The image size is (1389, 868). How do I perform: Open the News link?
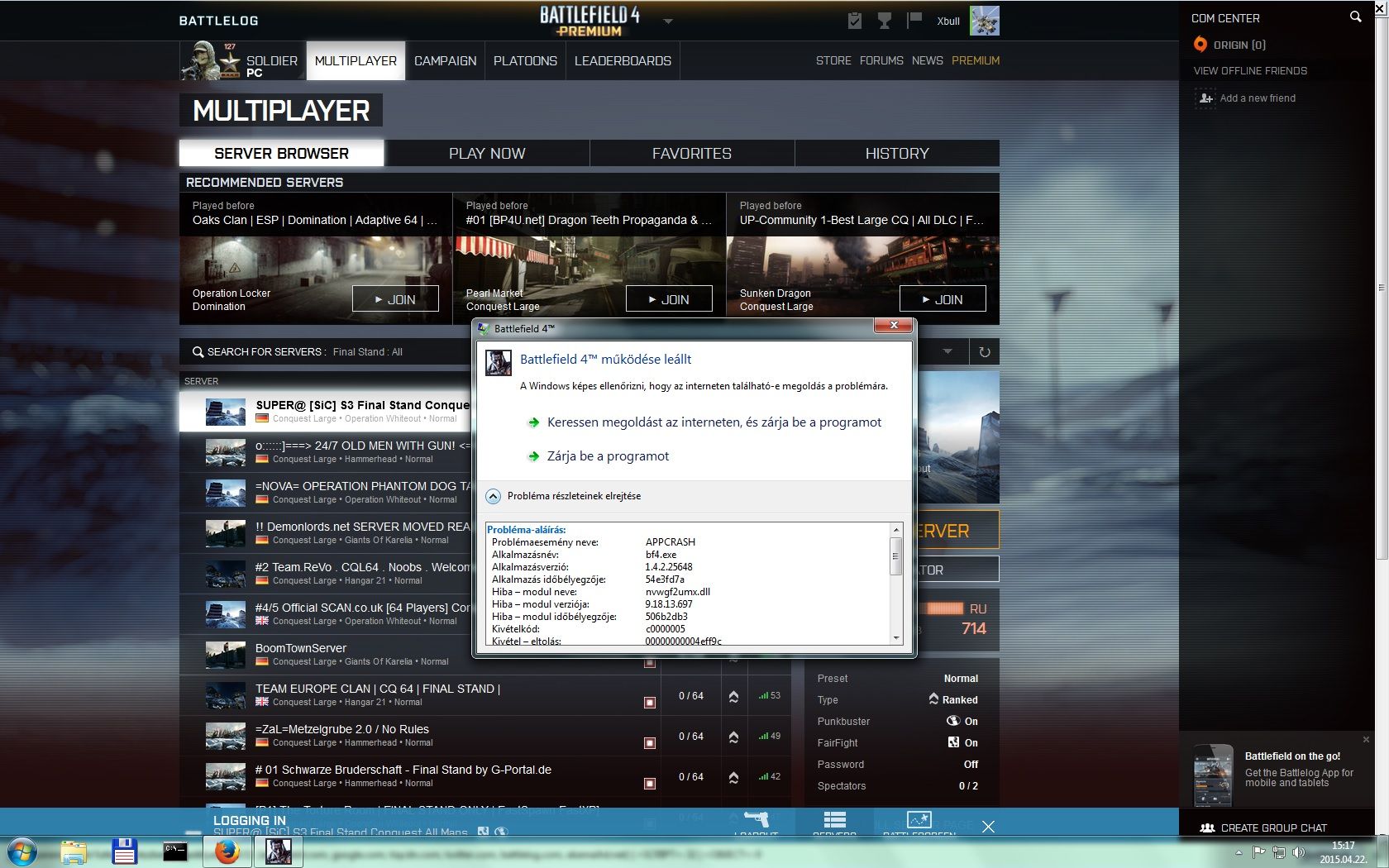(x=928, y=60)
